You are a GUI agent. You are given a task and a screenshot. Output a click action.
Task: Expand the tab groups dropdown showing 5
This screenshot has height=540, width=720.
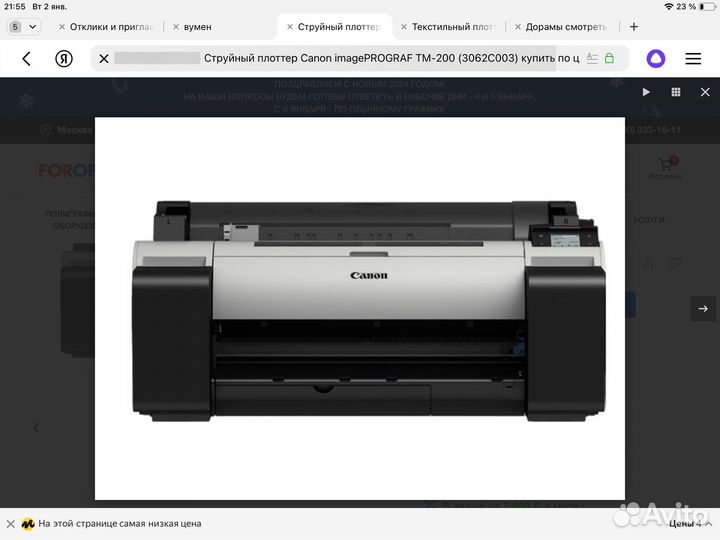[24, 27]
